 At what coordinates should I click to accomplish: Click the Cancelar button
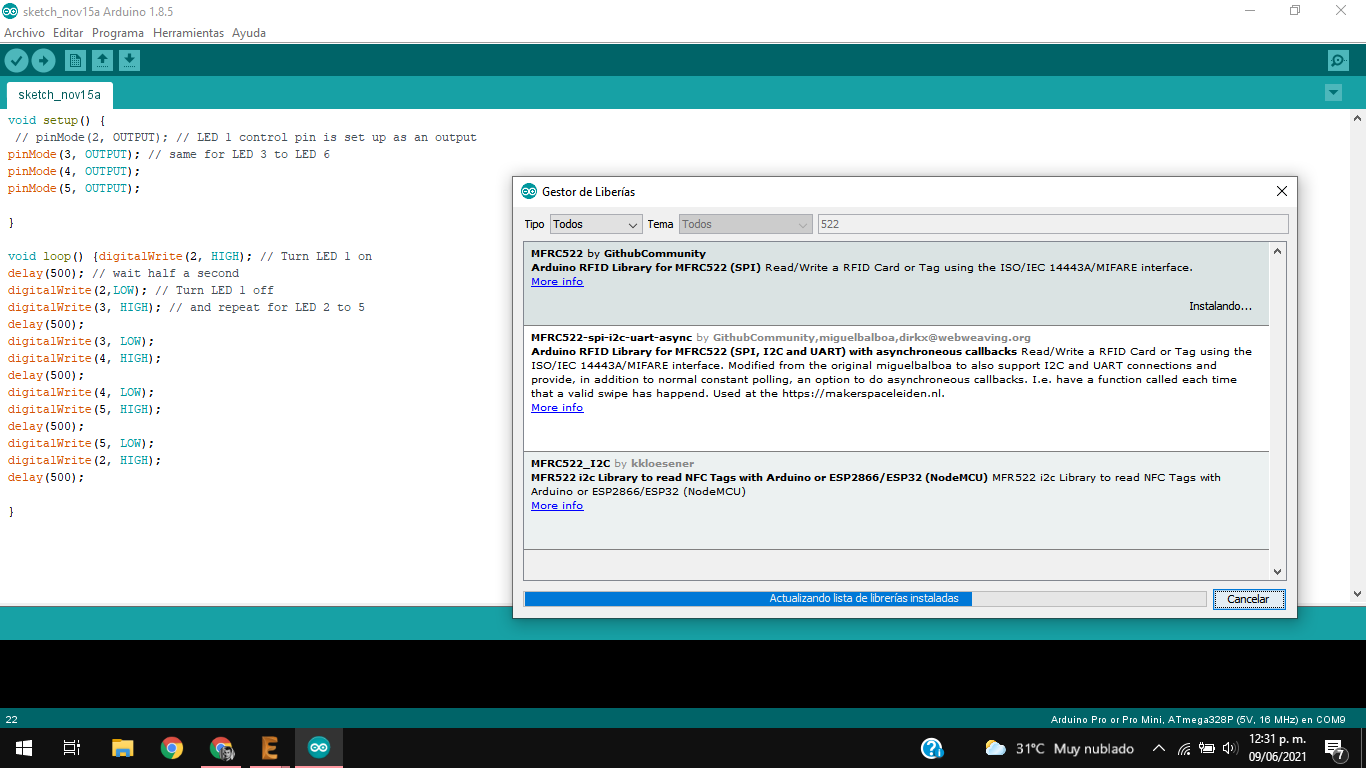point(1248,599)
